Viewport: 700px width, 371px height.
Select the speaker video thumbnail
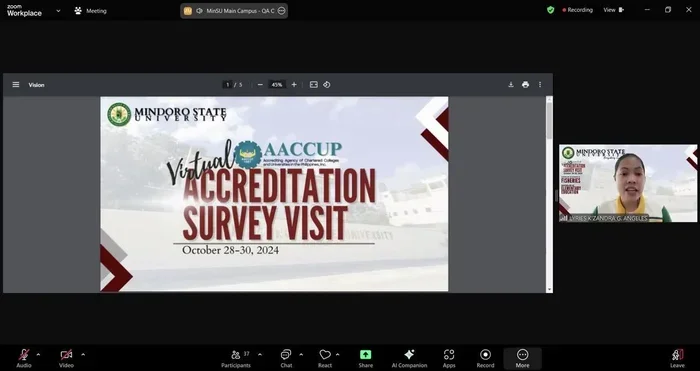(628, 183)
